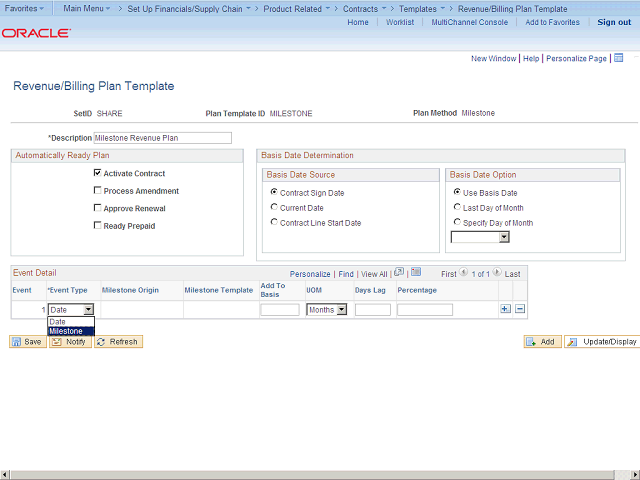Click the UOM column header
The height and width of the screenshot is (480, 640).
click(314, 290)
